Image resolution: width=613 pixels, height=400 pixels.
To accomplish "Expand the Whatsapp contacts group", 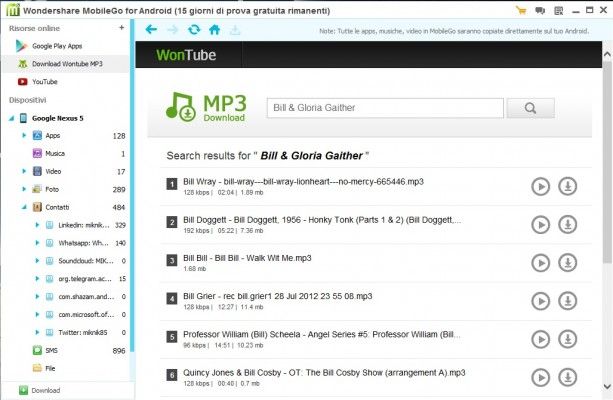I will (37, 243).
